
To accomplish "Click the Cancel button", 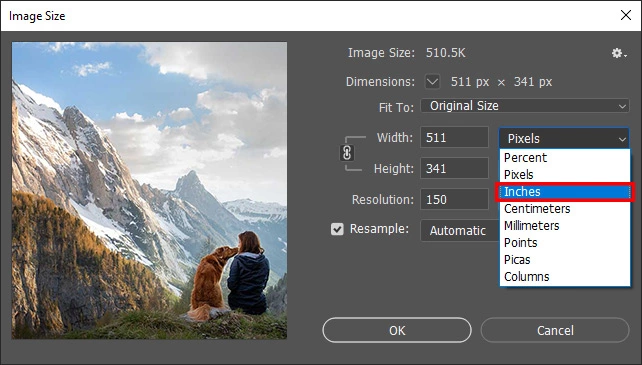I will click(x=555, y=330).
